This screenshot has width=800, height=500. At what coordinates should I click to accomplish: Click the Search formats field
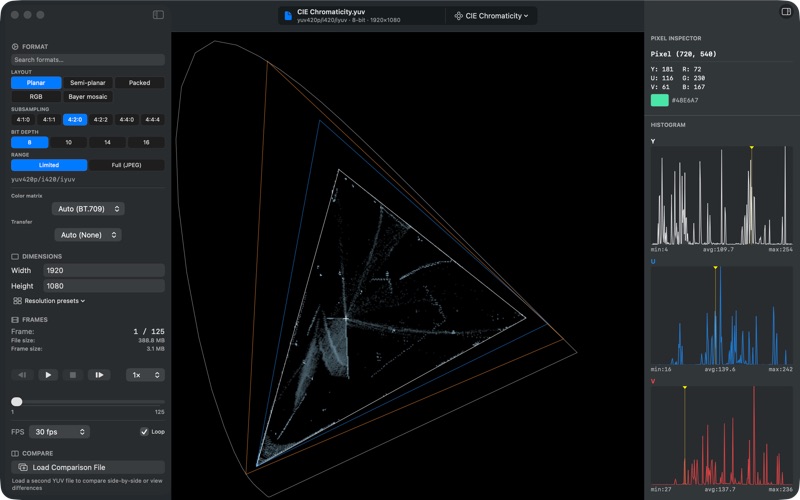click(88, 60)
